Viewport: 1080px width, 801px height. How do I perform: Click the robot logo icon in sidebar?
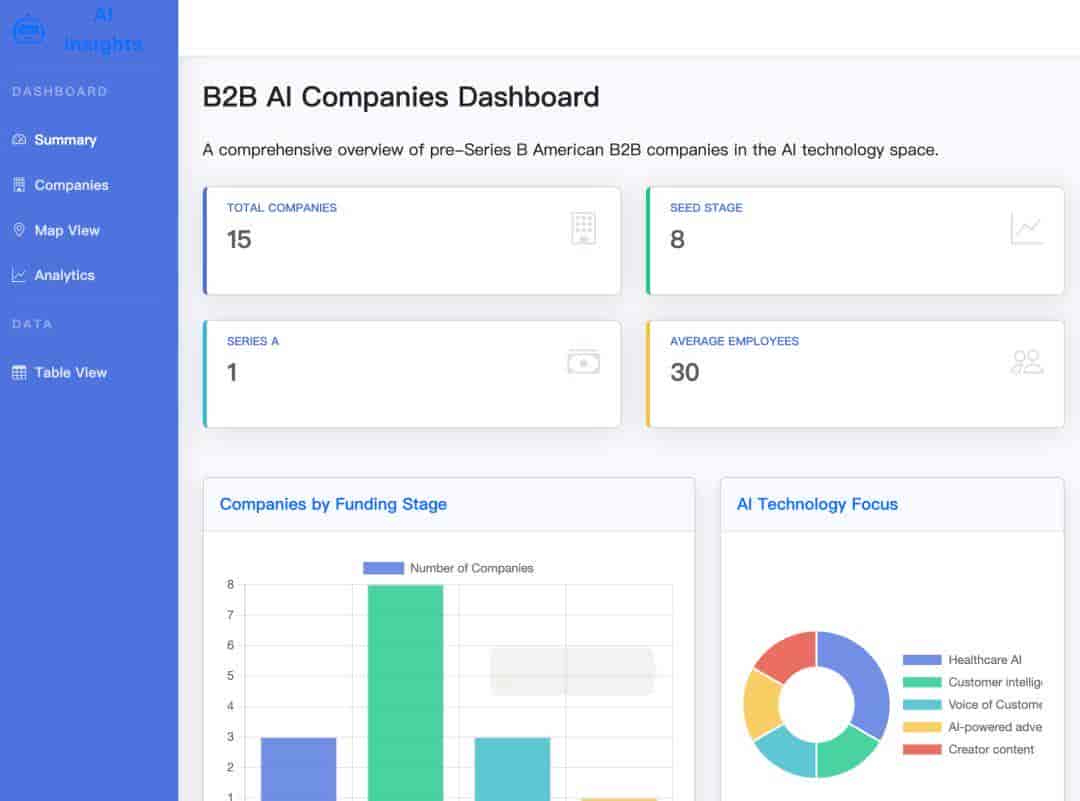tap(28, 30)
